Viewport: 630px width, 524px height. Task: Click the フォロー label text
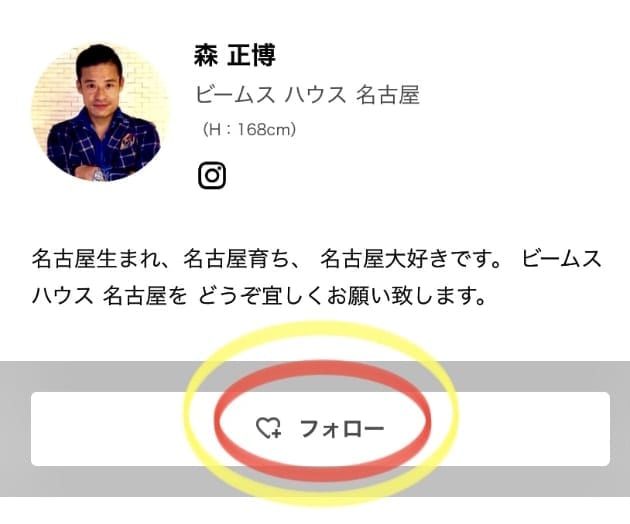(x=342, y=429)
